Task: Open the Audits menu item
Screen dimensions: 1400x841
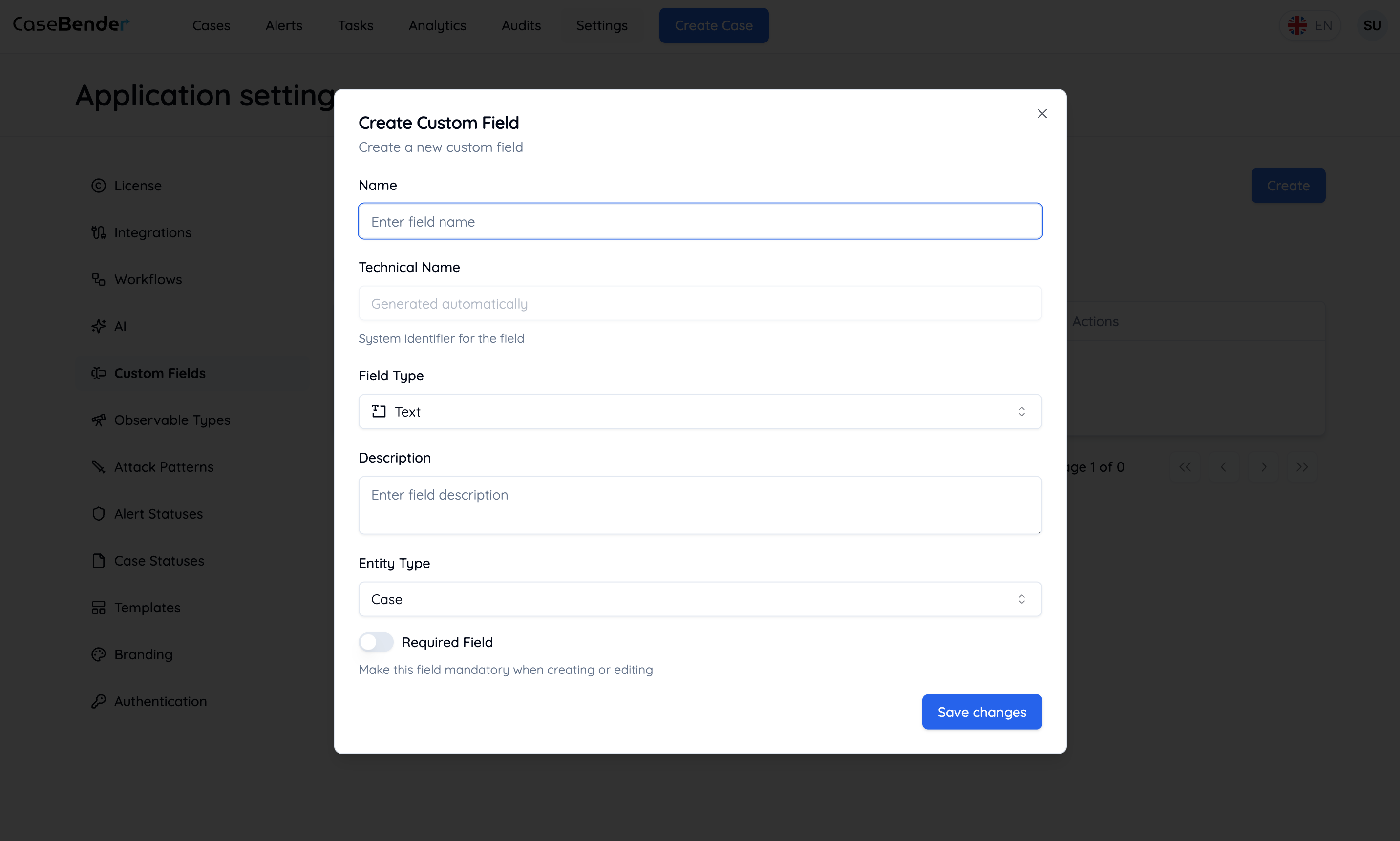Action: (520, 25)
